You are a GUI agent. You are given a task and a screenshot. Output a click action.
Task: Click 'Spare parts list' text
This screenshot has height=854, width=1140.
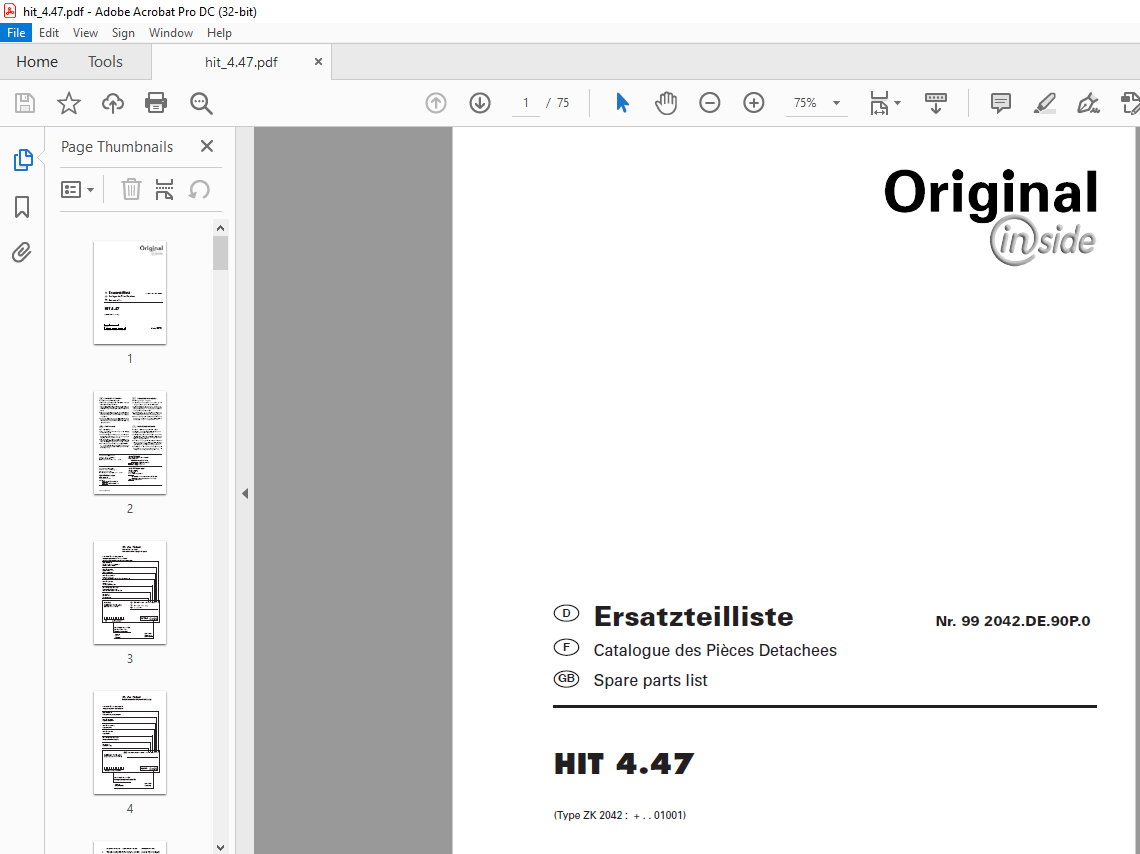coord(650,680)
